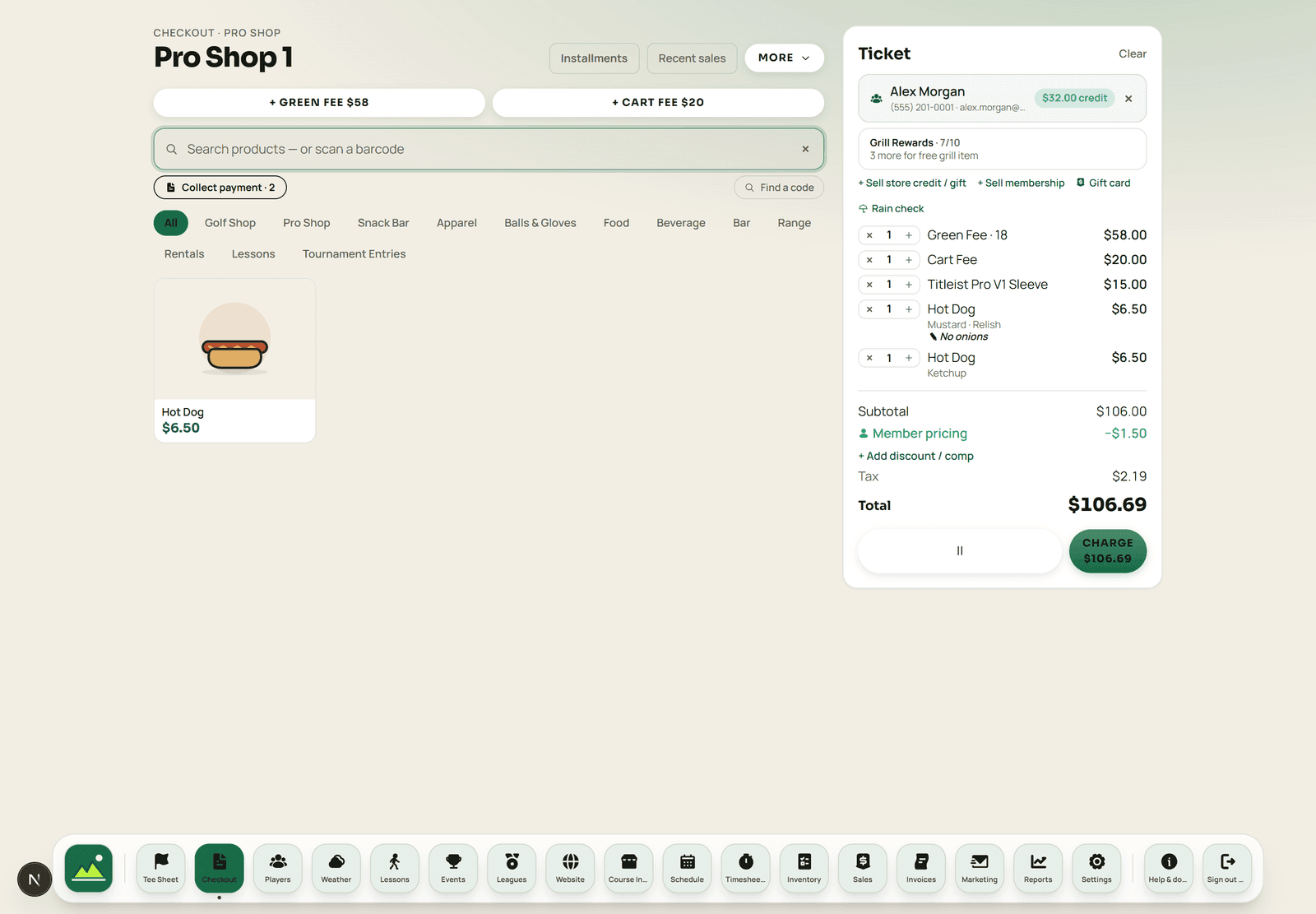
Task: Open the Settings gear in dock
Action: tap(1096, 868)
